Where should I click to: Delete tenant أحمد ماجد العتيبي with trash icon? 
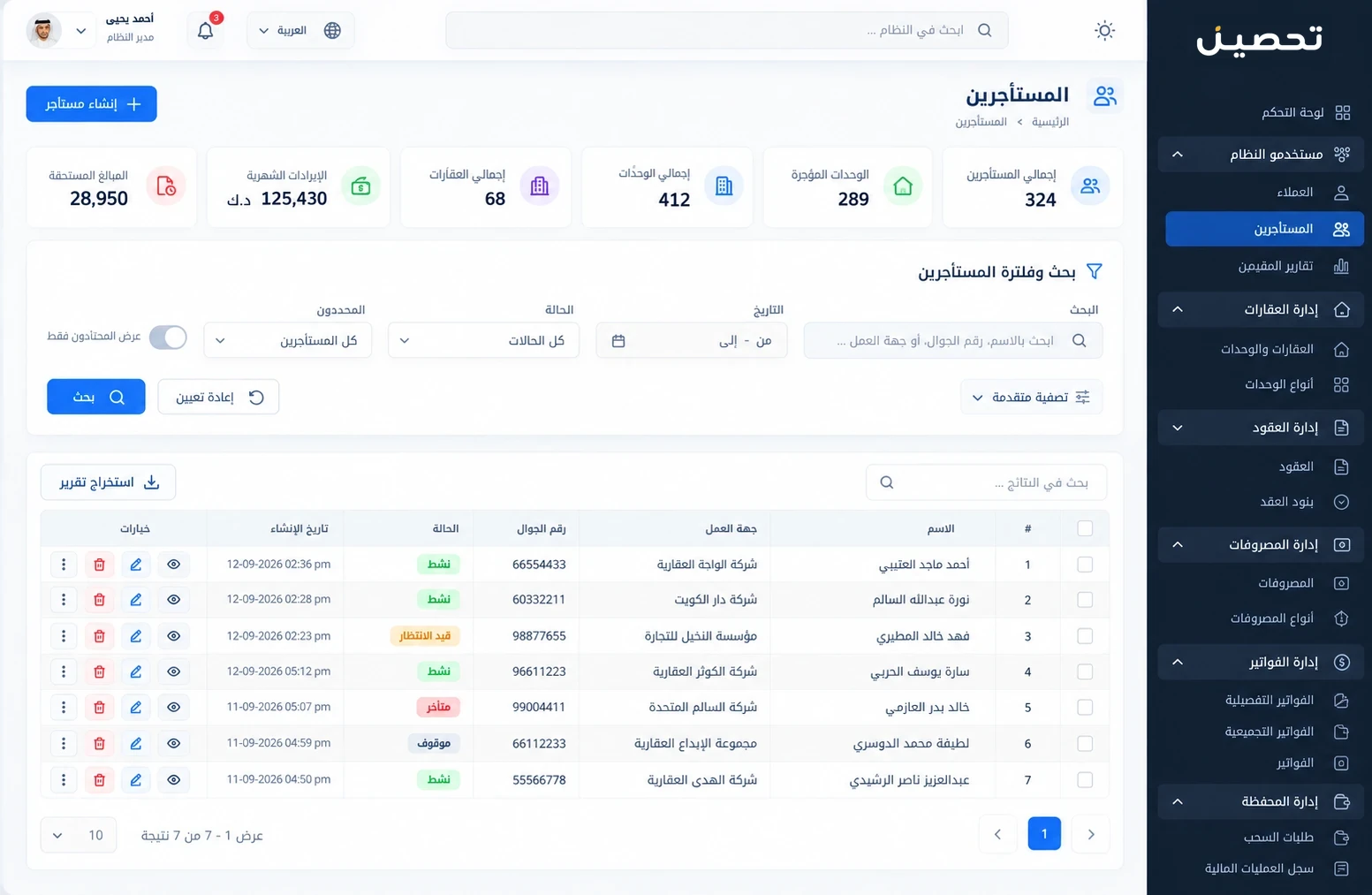(99, 564)
